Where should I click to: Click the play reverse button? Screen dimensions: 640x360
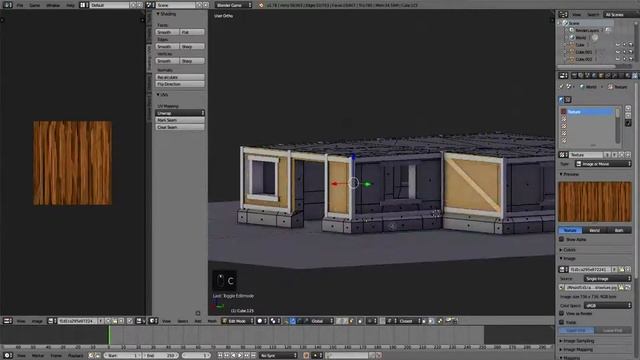click(233, 356)
